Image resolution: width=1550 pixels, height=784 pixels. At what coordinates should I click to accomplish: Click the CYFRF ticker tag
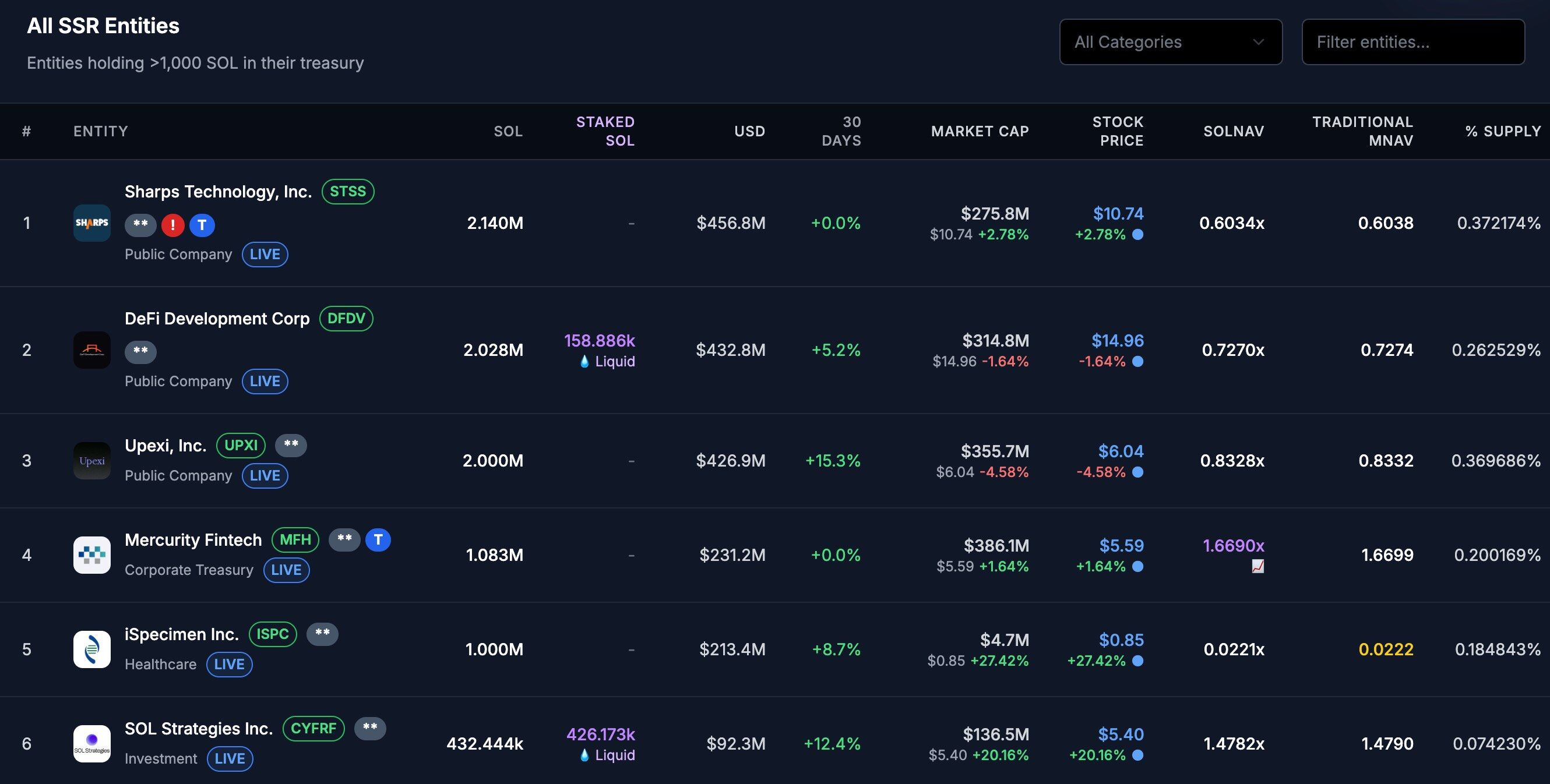tap(313, 729)
